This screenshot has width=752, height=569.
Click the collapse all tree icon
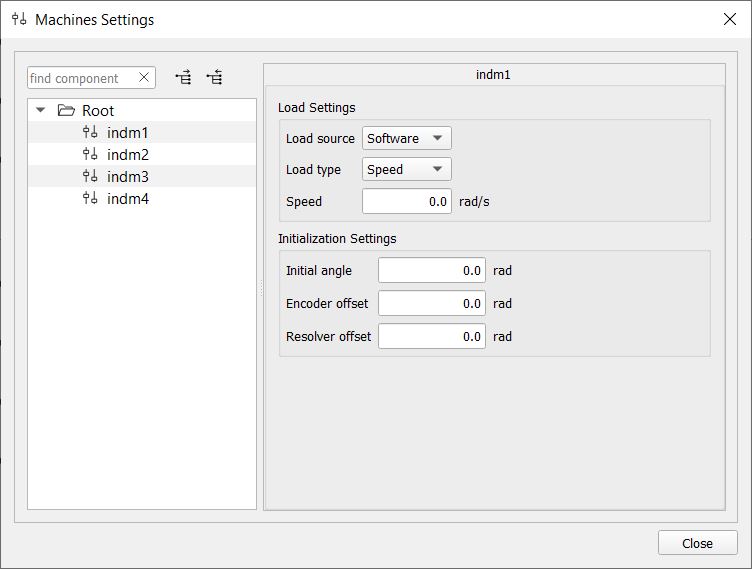[214, 78]
